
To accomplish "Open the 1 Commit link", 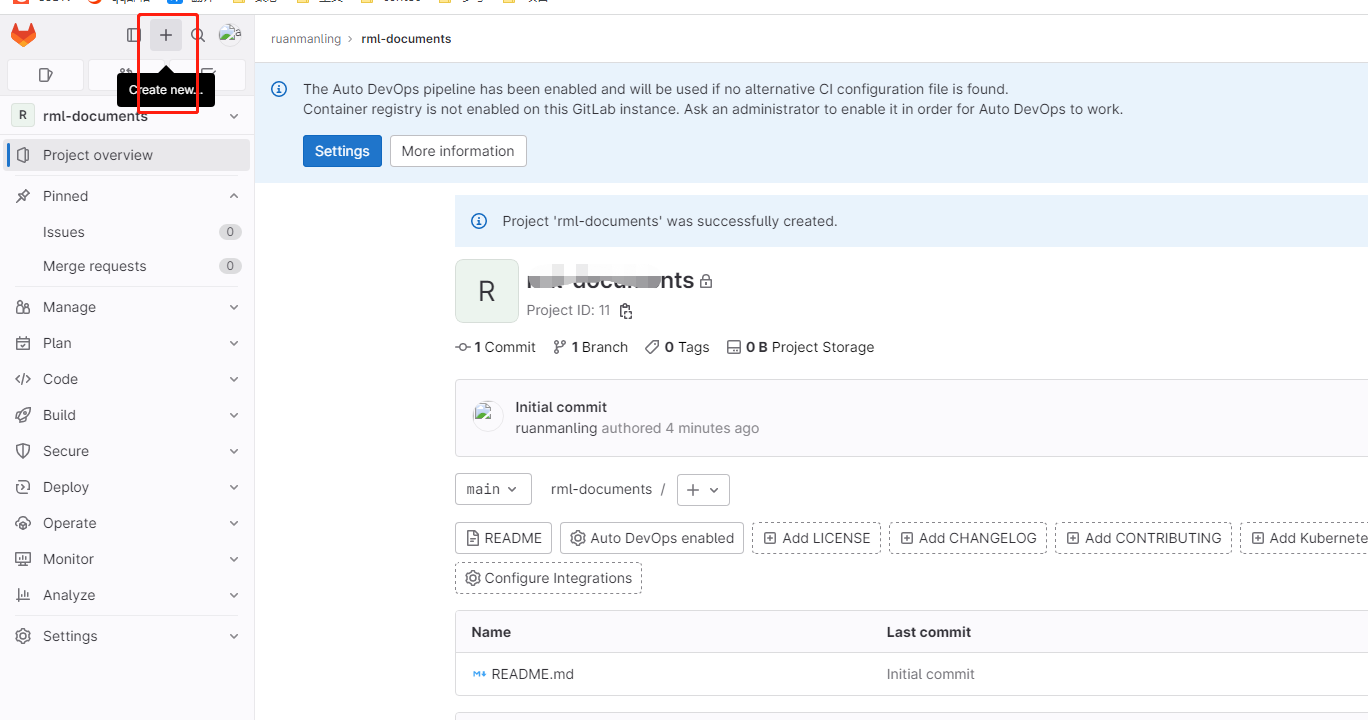I will point(495,347).
